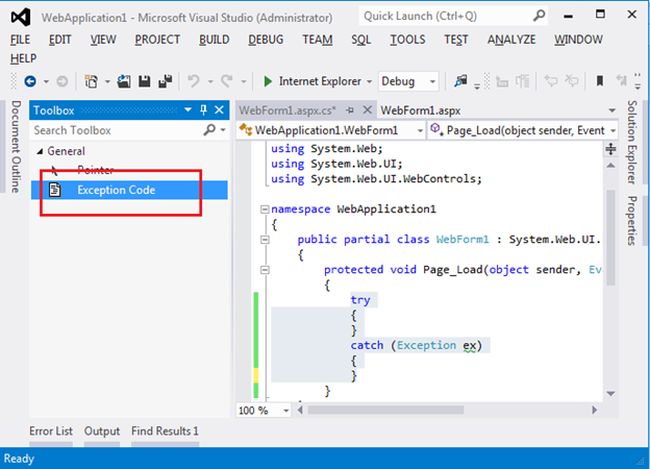The image size is (650, 469).
Task: Collapse the namespace WebApplication1 code block
Action: click(263, 211)
